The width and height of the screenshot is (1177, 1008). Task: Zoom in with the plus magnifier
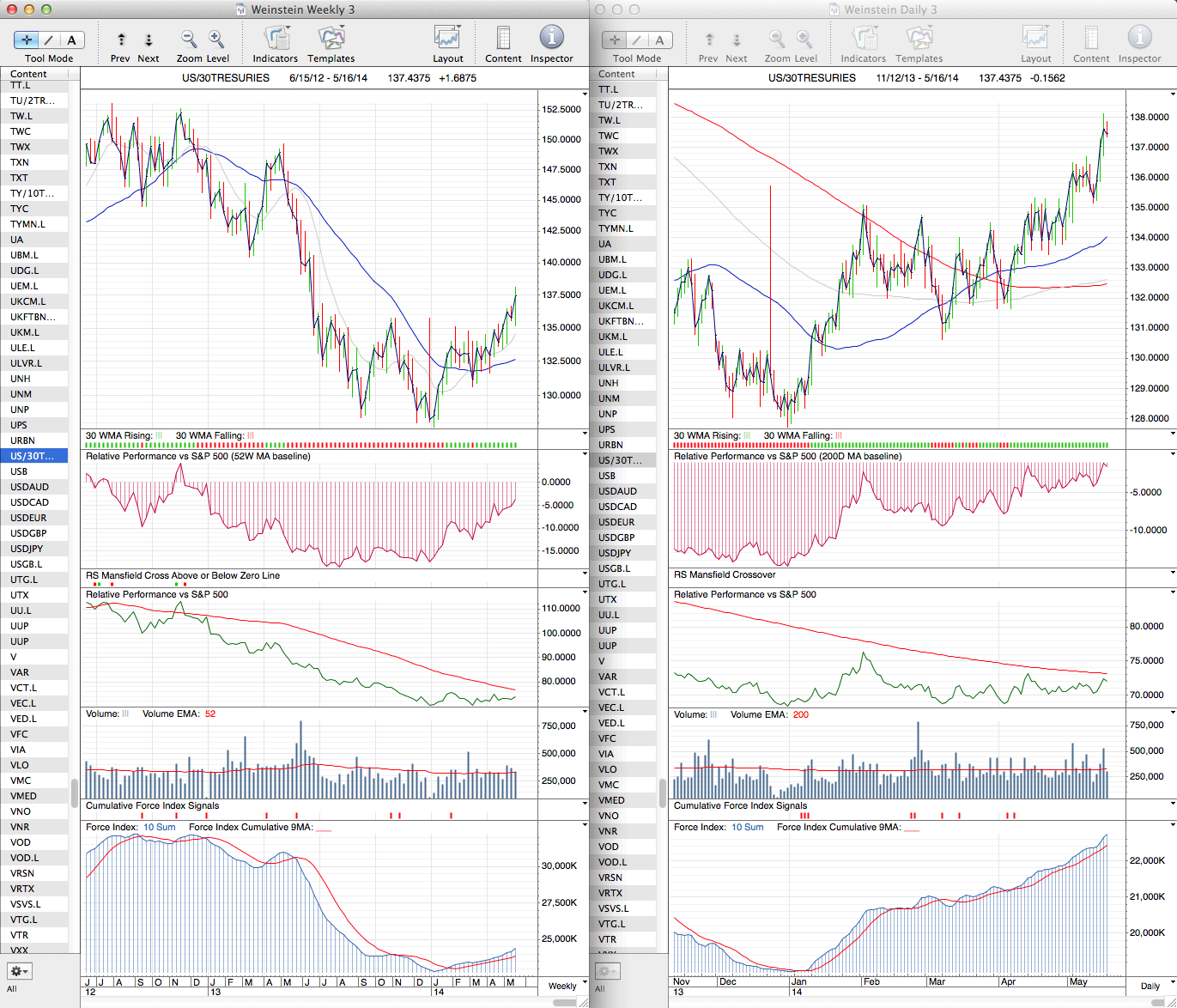coord(216,39)
